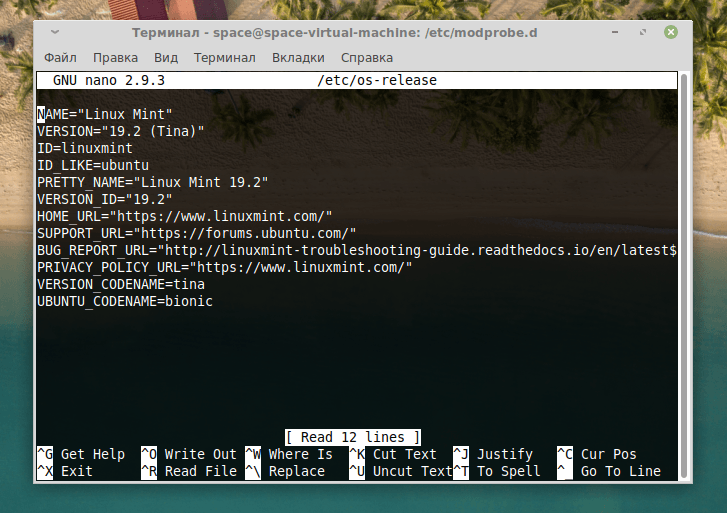Click the terminal vertical scrollbar
The width and height of the screenshot is (727, 513).
point(683,276)
